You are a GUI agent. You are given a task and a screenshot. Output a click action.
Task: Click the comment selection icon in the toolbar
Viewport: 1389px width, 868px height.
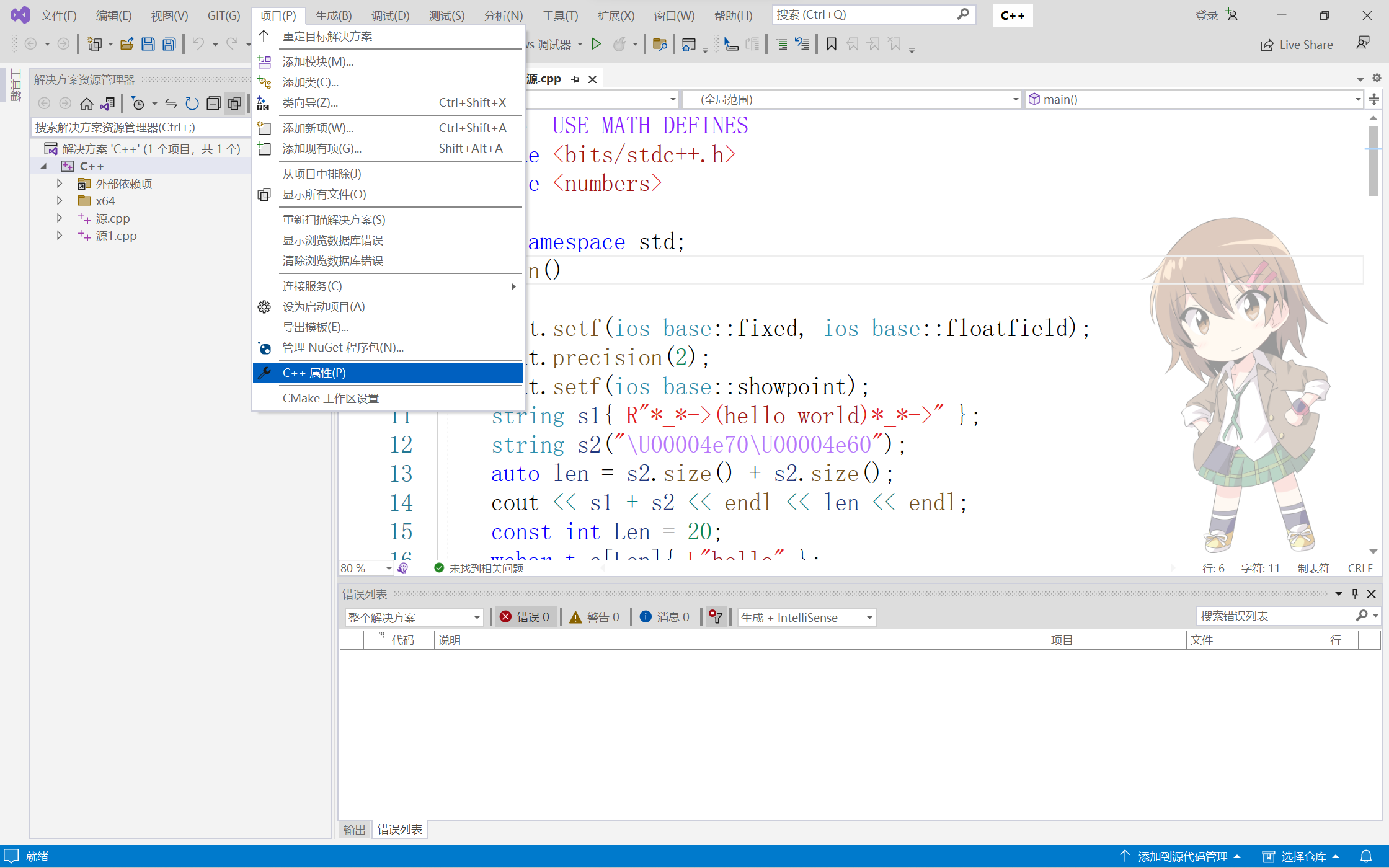pyautogui.click(x=781, y=44)
